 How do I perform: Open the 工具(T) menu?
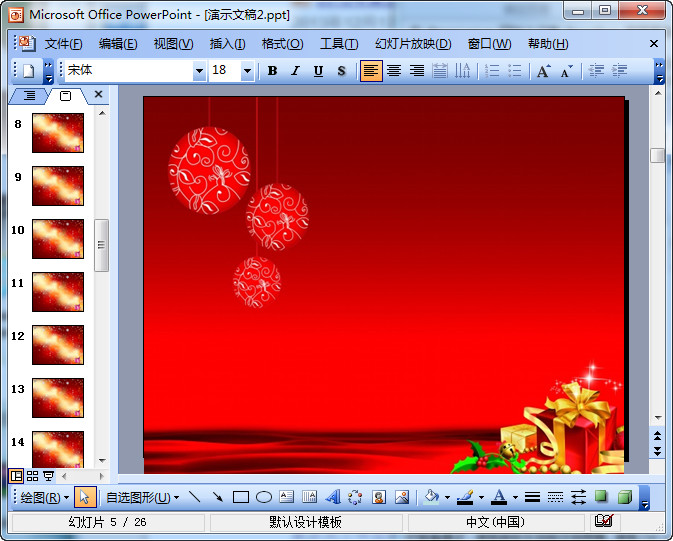click(339, 44)
